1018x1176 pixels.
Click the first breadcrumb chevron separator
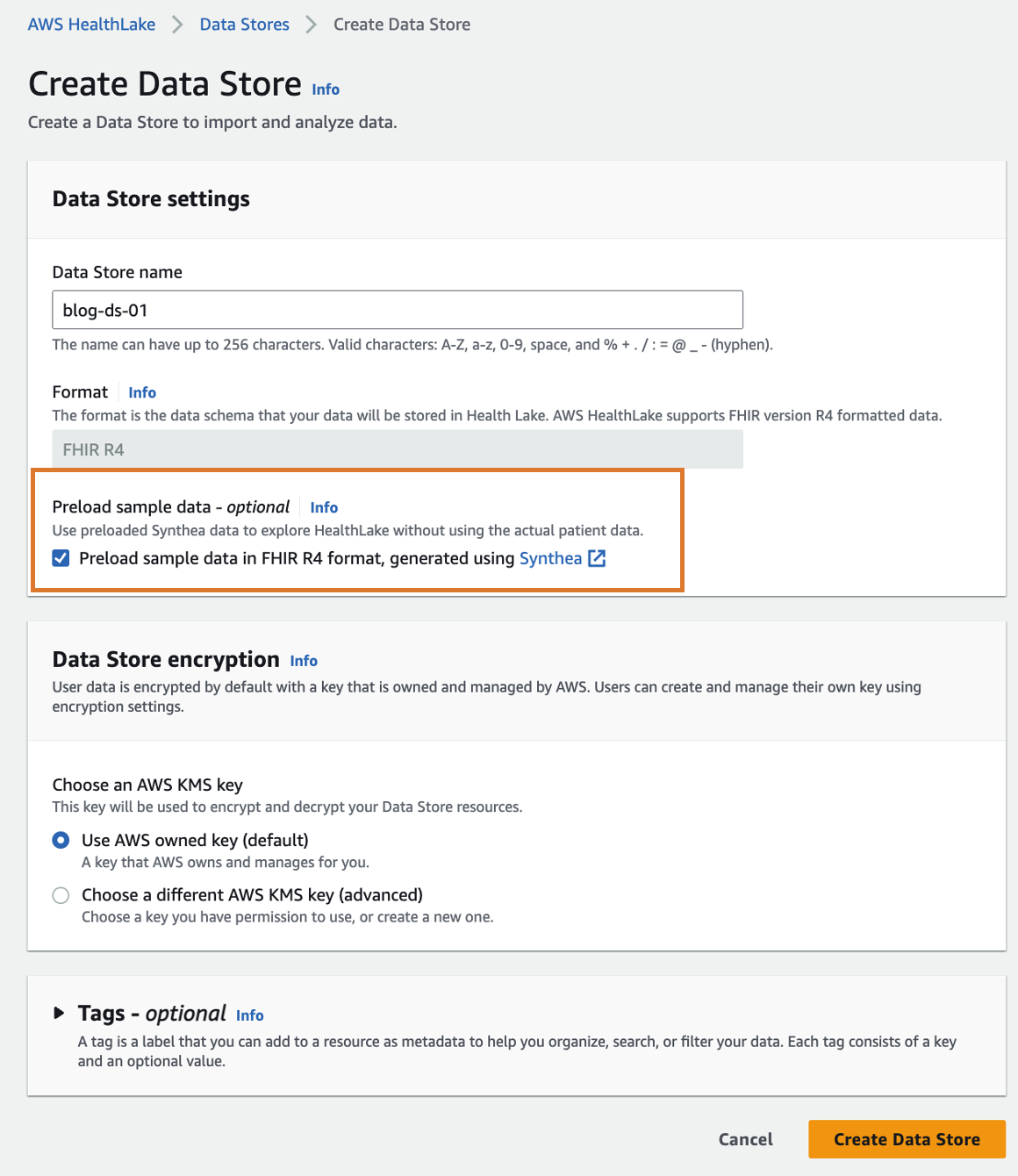177,25
